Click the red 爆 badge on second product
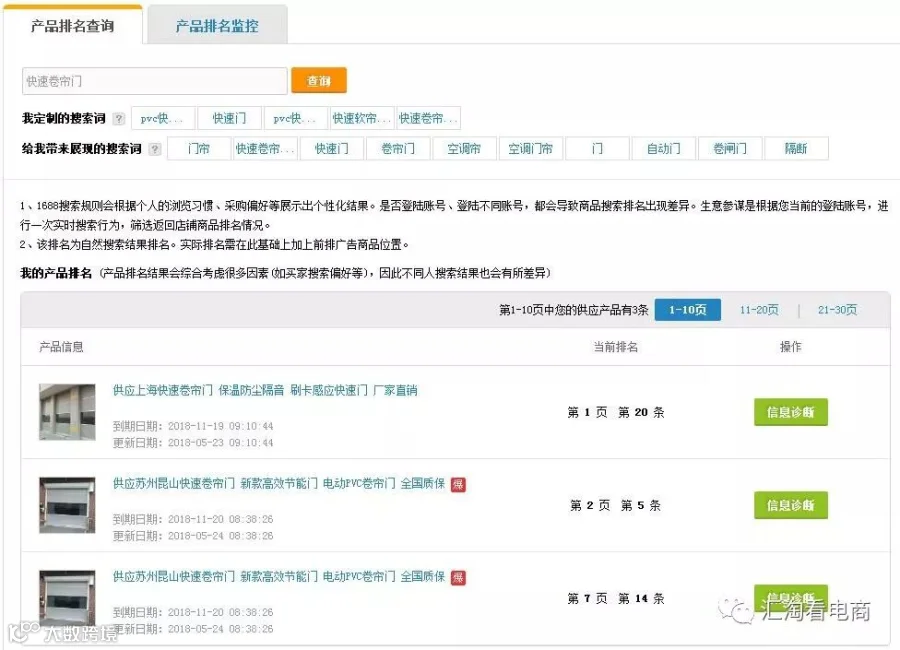The height and width of the screenshot is (650, 900). click(x=458, y=485)
